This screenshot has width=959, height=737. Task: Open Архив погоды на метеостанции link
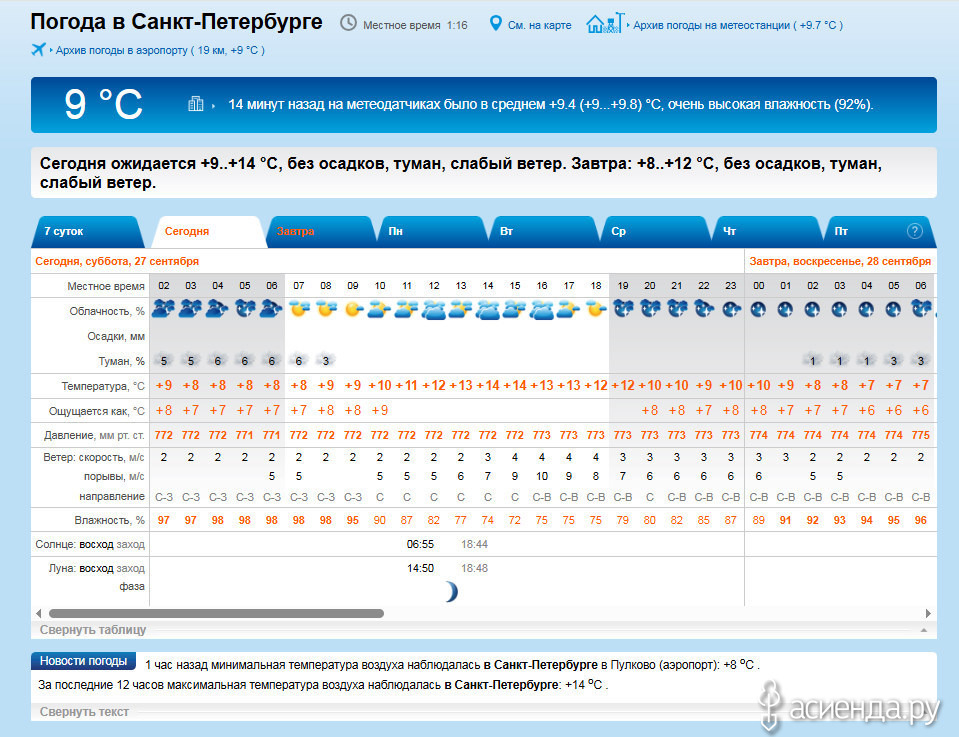(x=738, y=25)
